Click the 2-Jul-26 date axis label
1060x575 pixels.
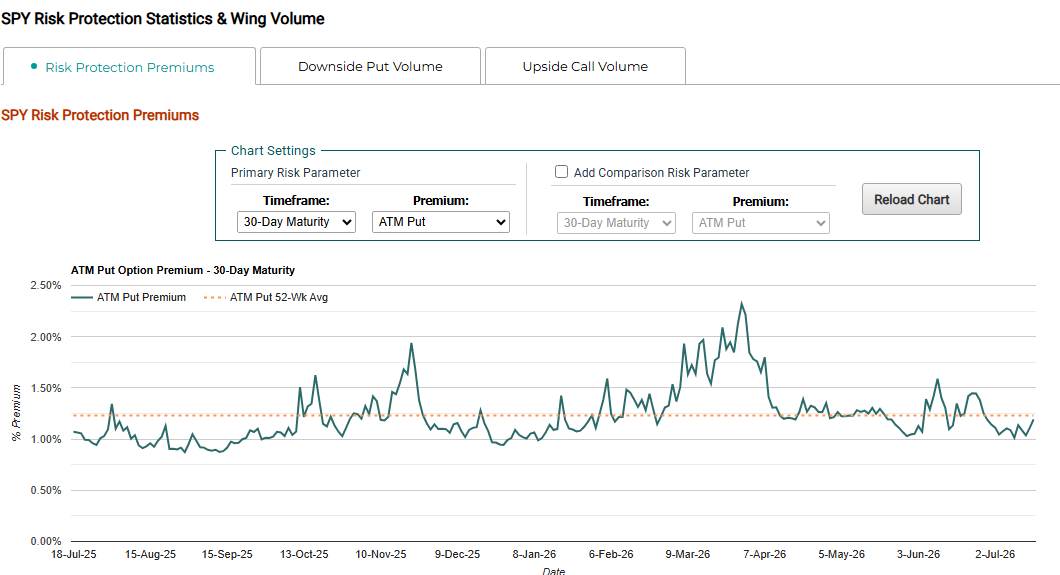coord(995,554)
